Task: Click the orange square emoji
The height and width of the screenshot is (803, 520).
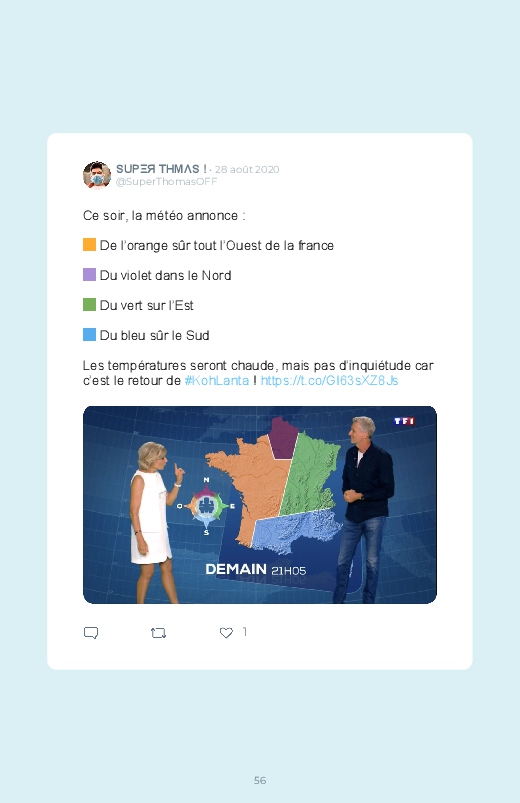Action: [90, 245]
